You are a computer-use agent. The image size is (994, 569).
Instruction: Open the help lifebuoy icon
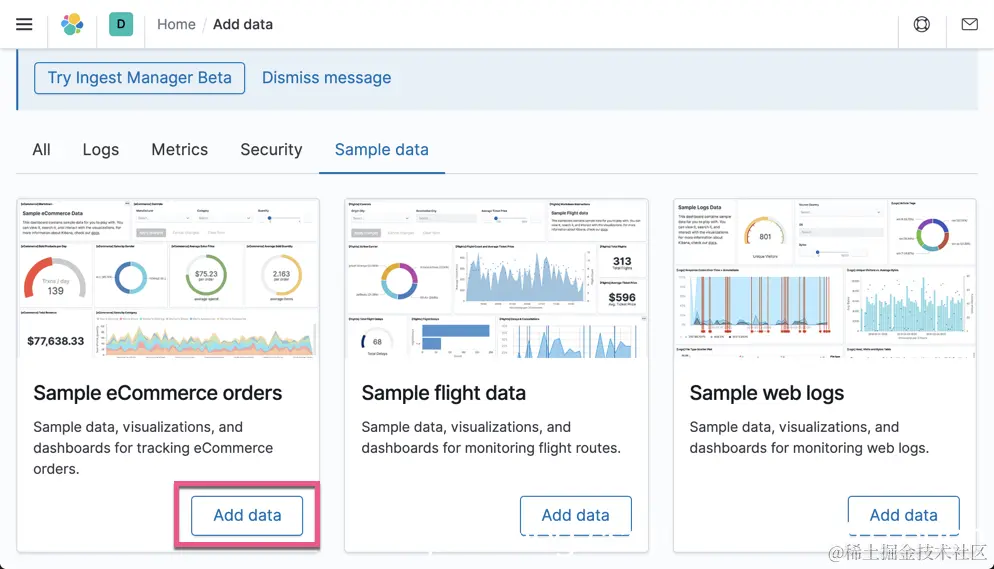tap(922, 24)
